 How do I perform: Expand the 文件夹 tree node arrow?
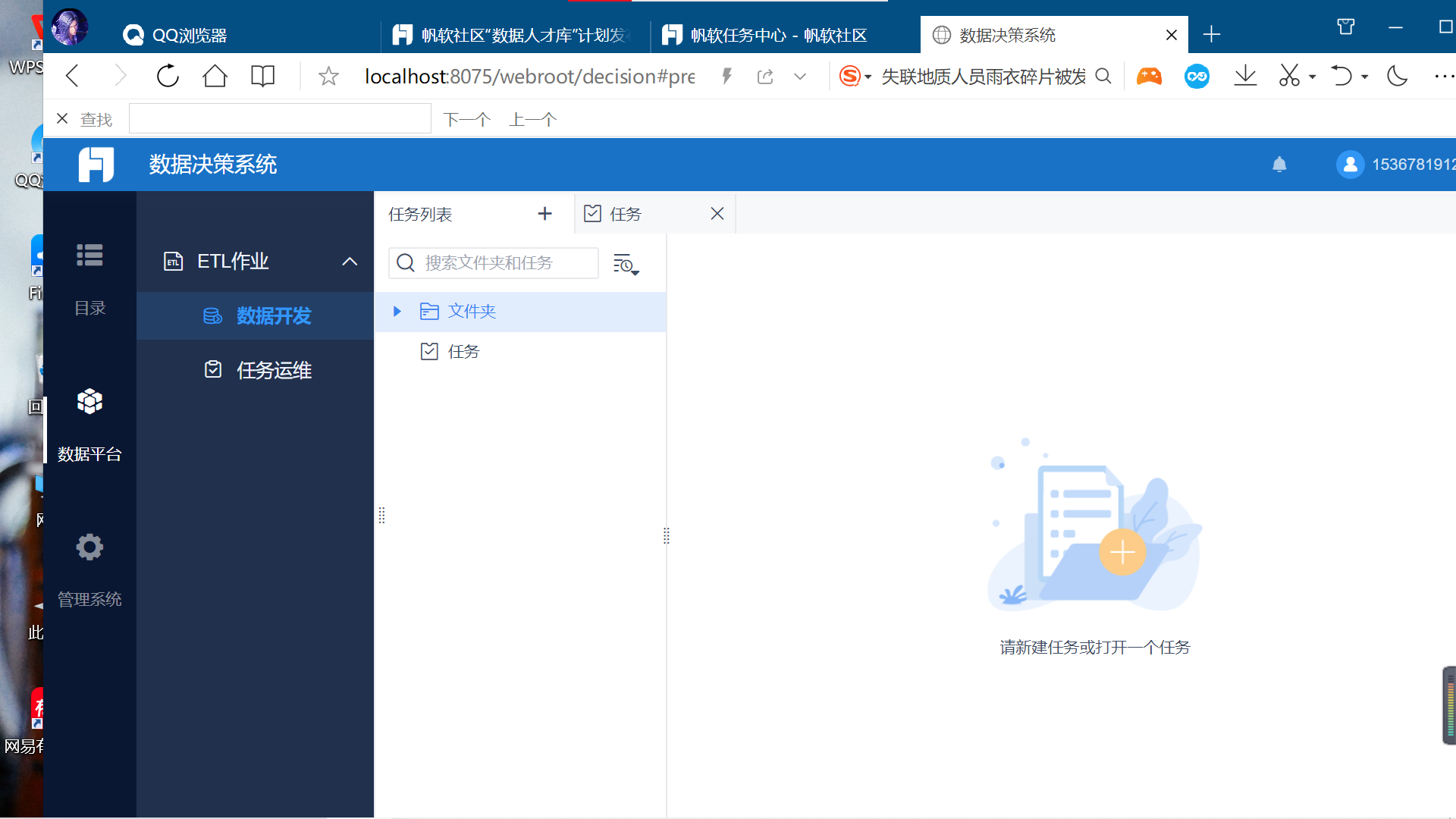pyautogui.click(x=397, y=311)
